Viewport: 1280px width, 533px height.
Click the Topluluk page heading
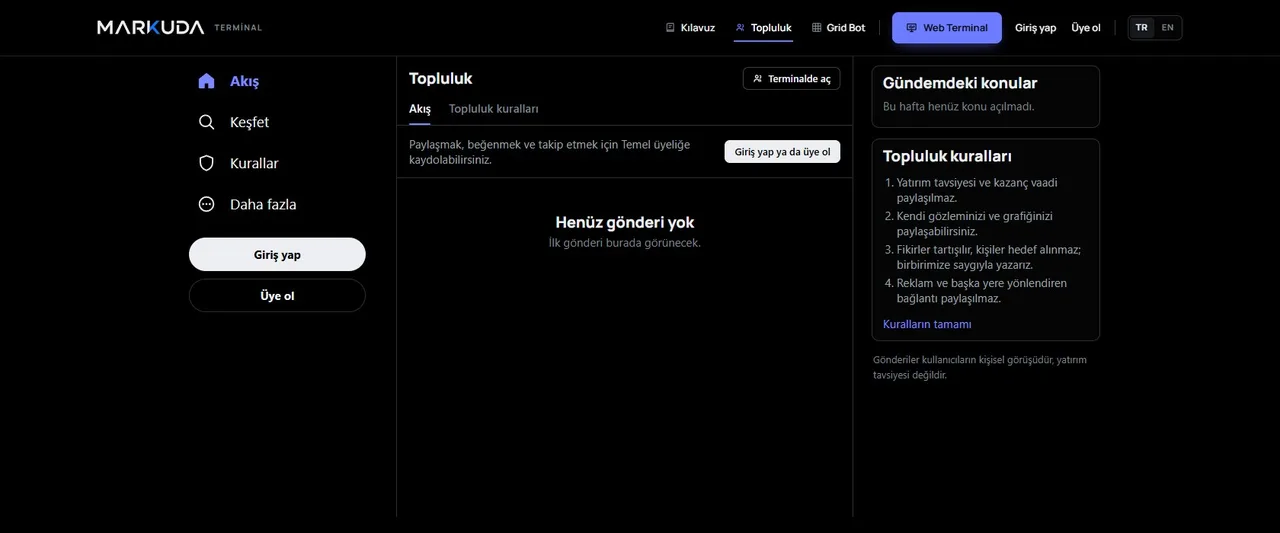pyautogui.click(x=440, y=78)
